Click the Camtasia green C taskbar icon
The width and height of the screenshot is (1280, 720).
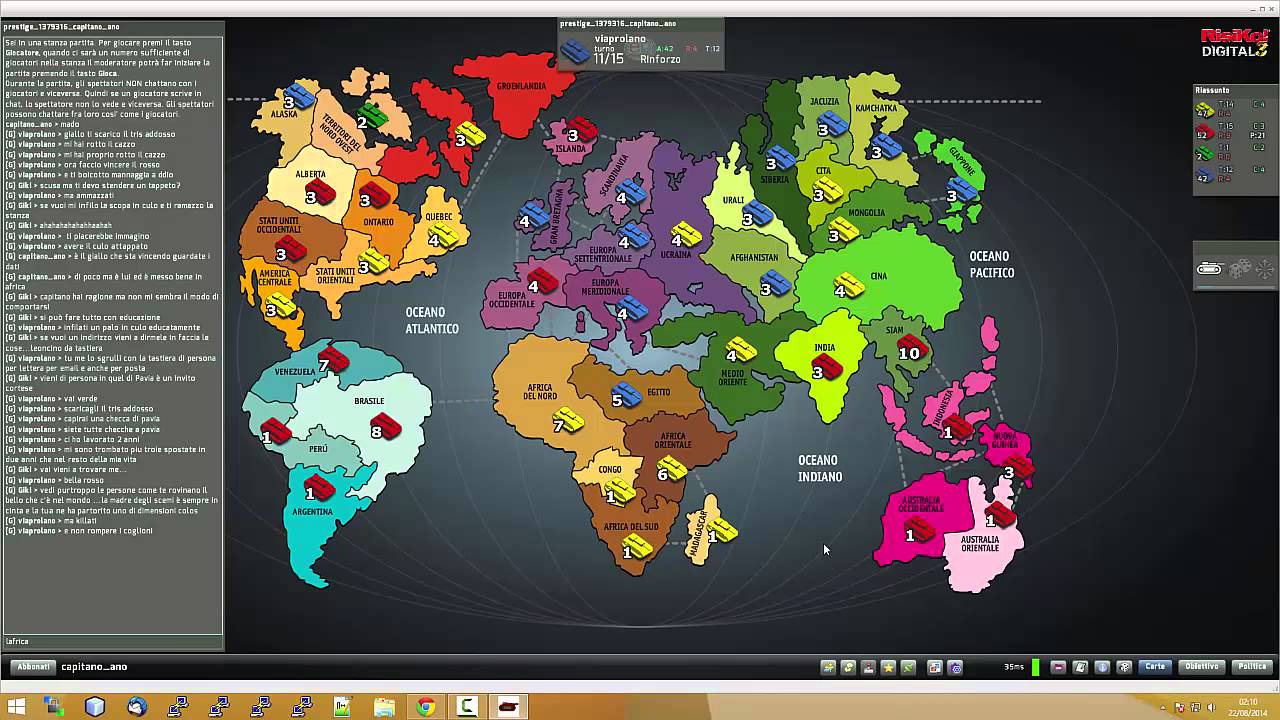466,707
